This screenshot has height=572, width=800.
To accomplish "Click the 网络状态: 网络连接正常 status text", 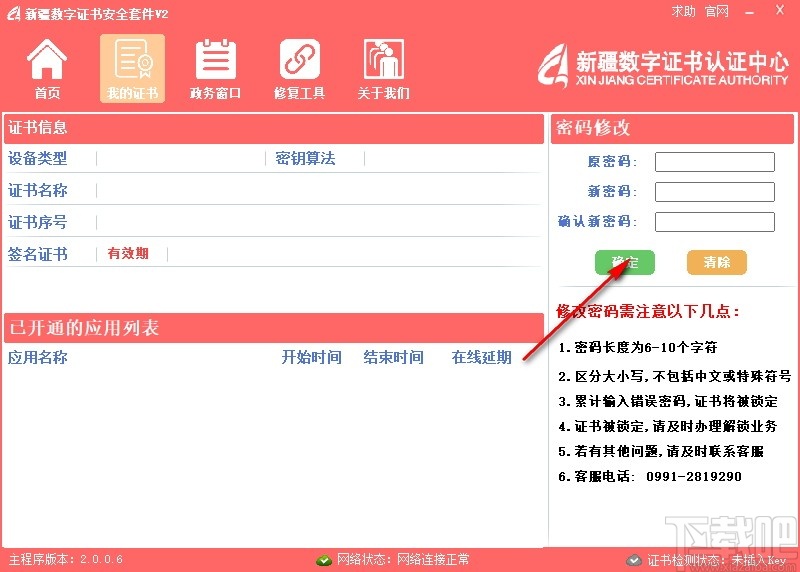I will click(x=403, y=559).
